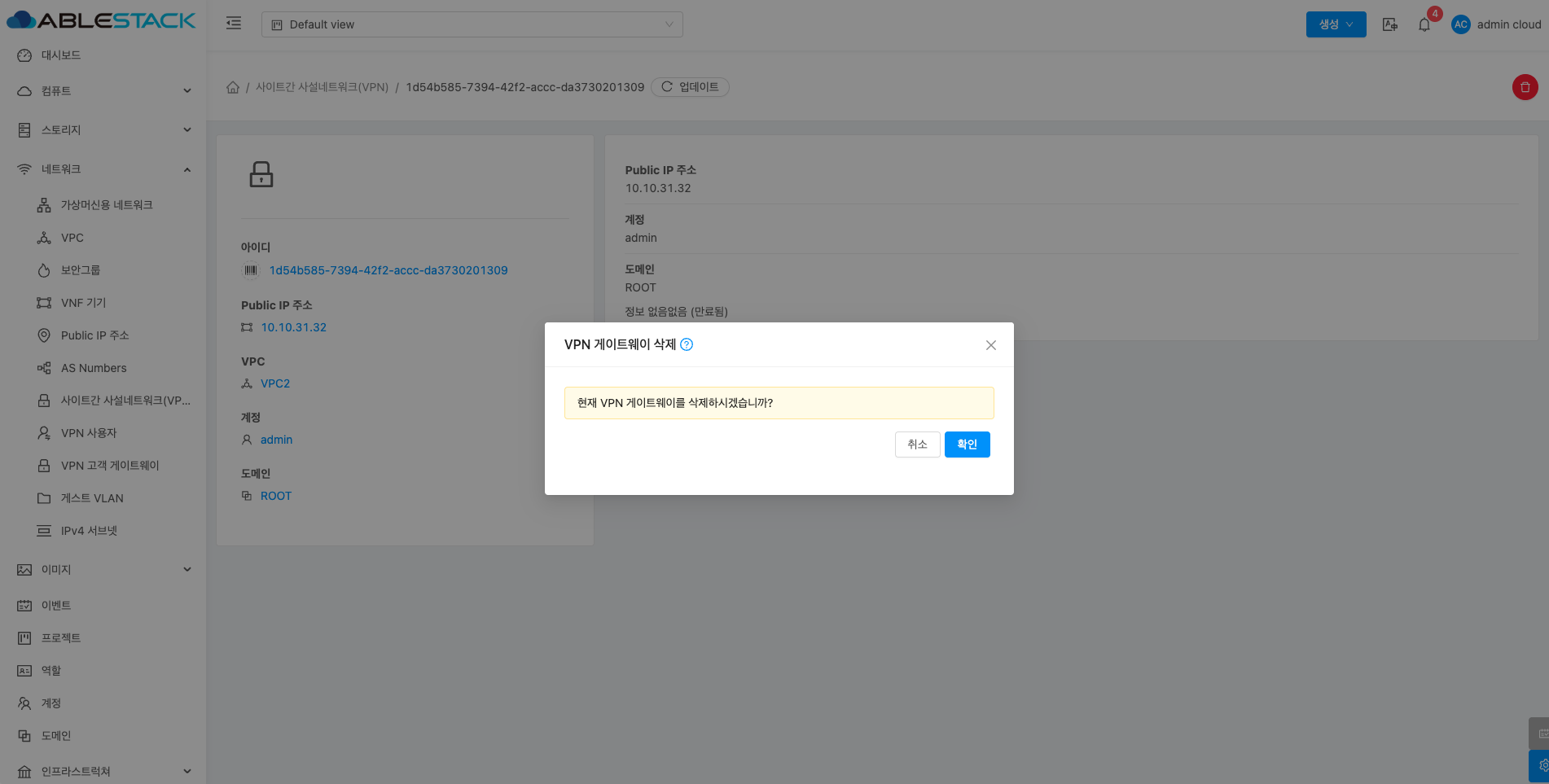Image resolution: width=1549 pixels, height=784 pixels.
Task: Click the 보안그룹 flame icon
Action: (x=44, y=270)
